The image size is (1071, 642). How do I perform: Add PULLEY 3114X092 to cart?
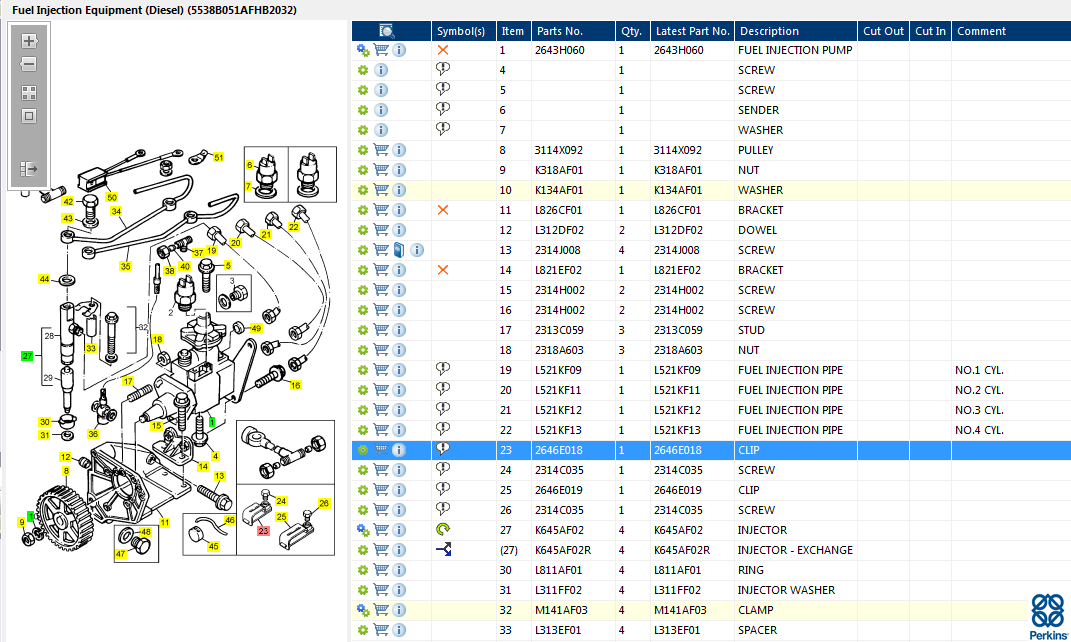pos(381,150)
